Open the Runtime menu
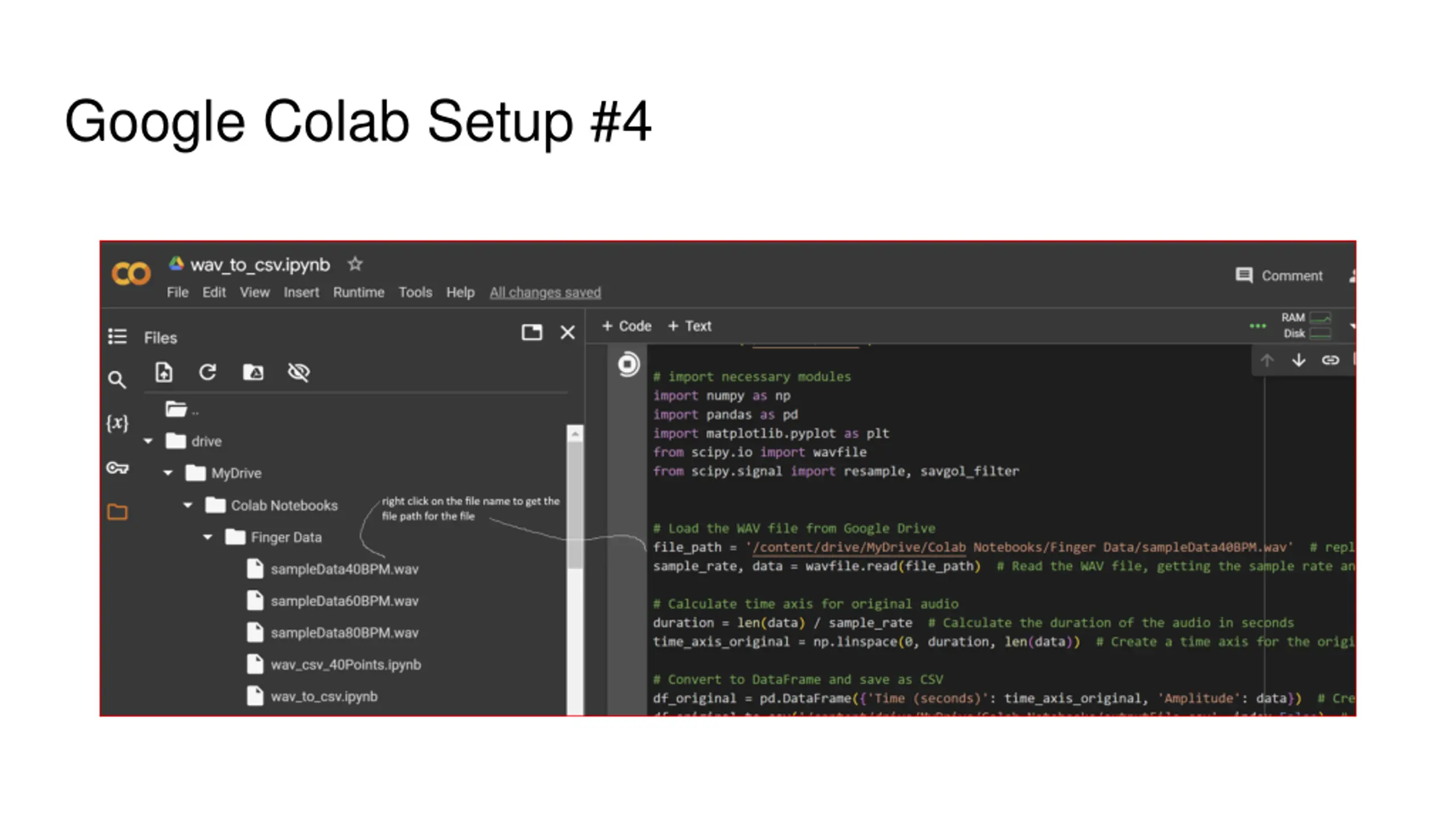 [359, 292]
